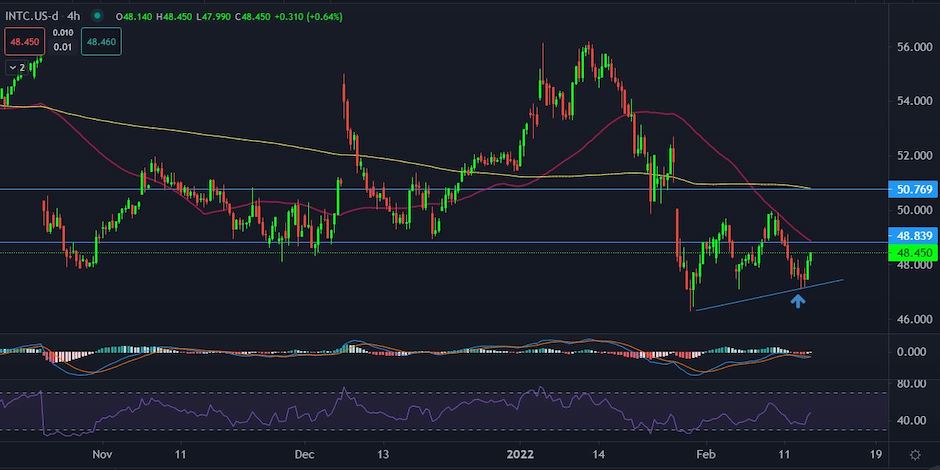Viewport: 940px width, 470px height.
Task: Select the blue rising trendline drawing
Action: pos(770,294)
